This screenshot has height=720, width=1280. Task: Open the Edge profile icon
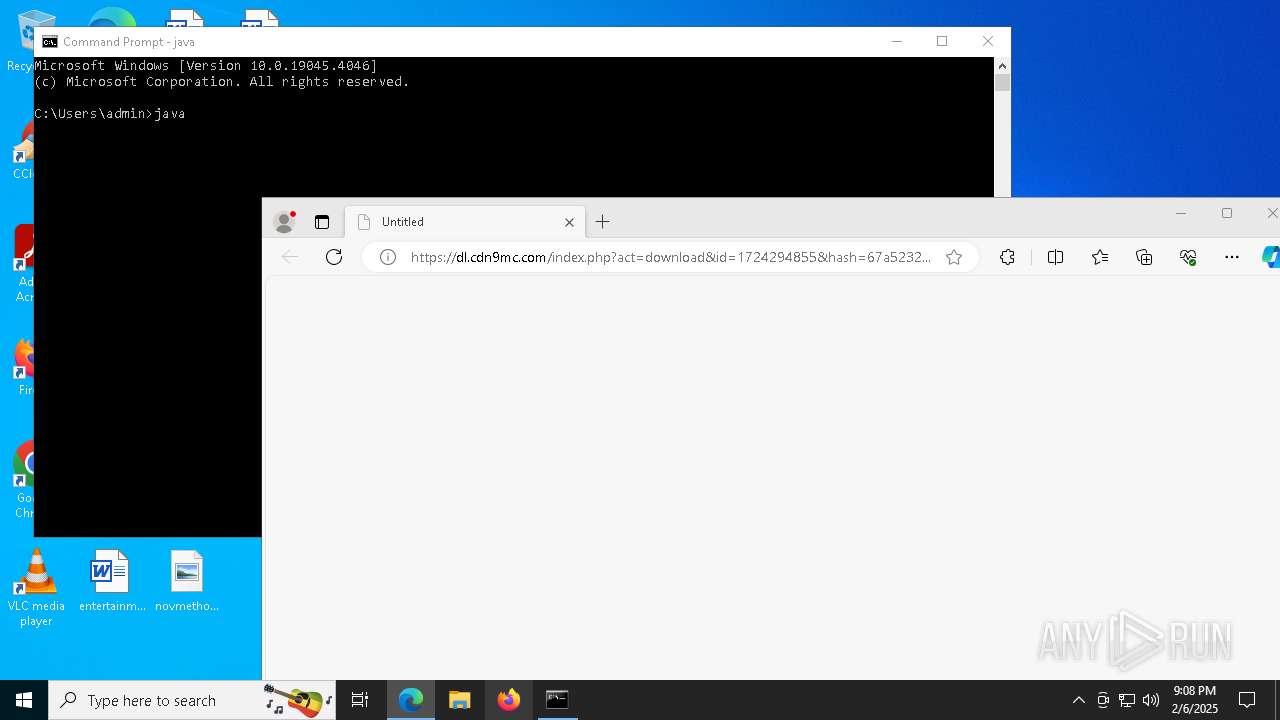click(285, 222)
